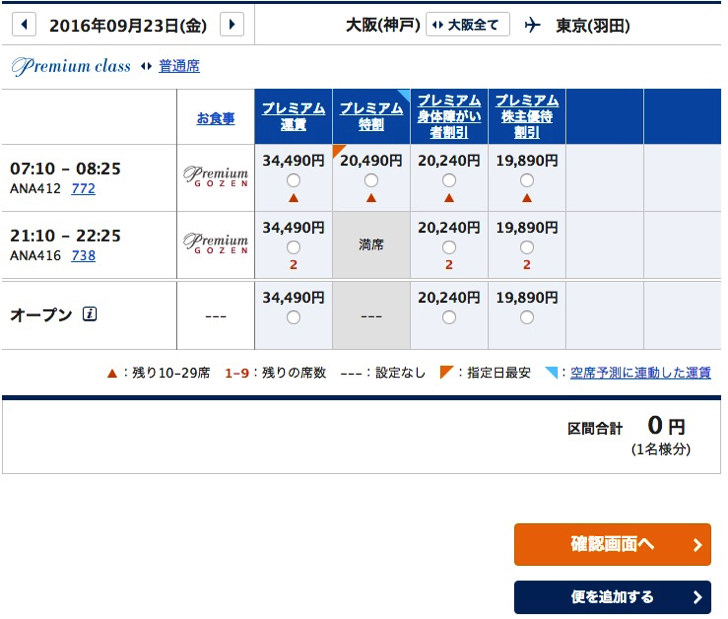This screenshot has width=728, height=619.
Task: Click flight number ANA412
Action: 35,189
